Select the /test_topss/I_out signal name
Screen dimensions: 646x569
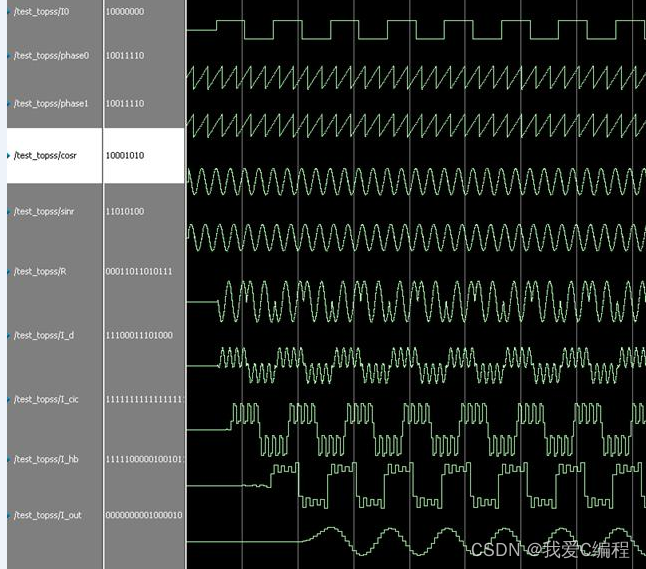coord(48,515)
